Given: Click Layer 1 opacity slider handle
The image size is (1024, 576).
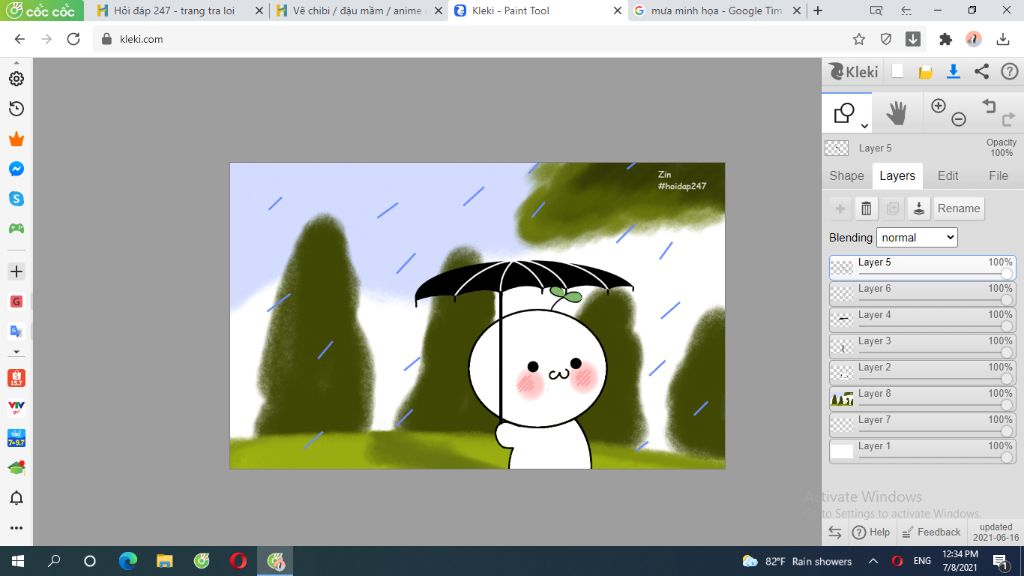Looking at the screenshot, I should (x=1007, y=457).
